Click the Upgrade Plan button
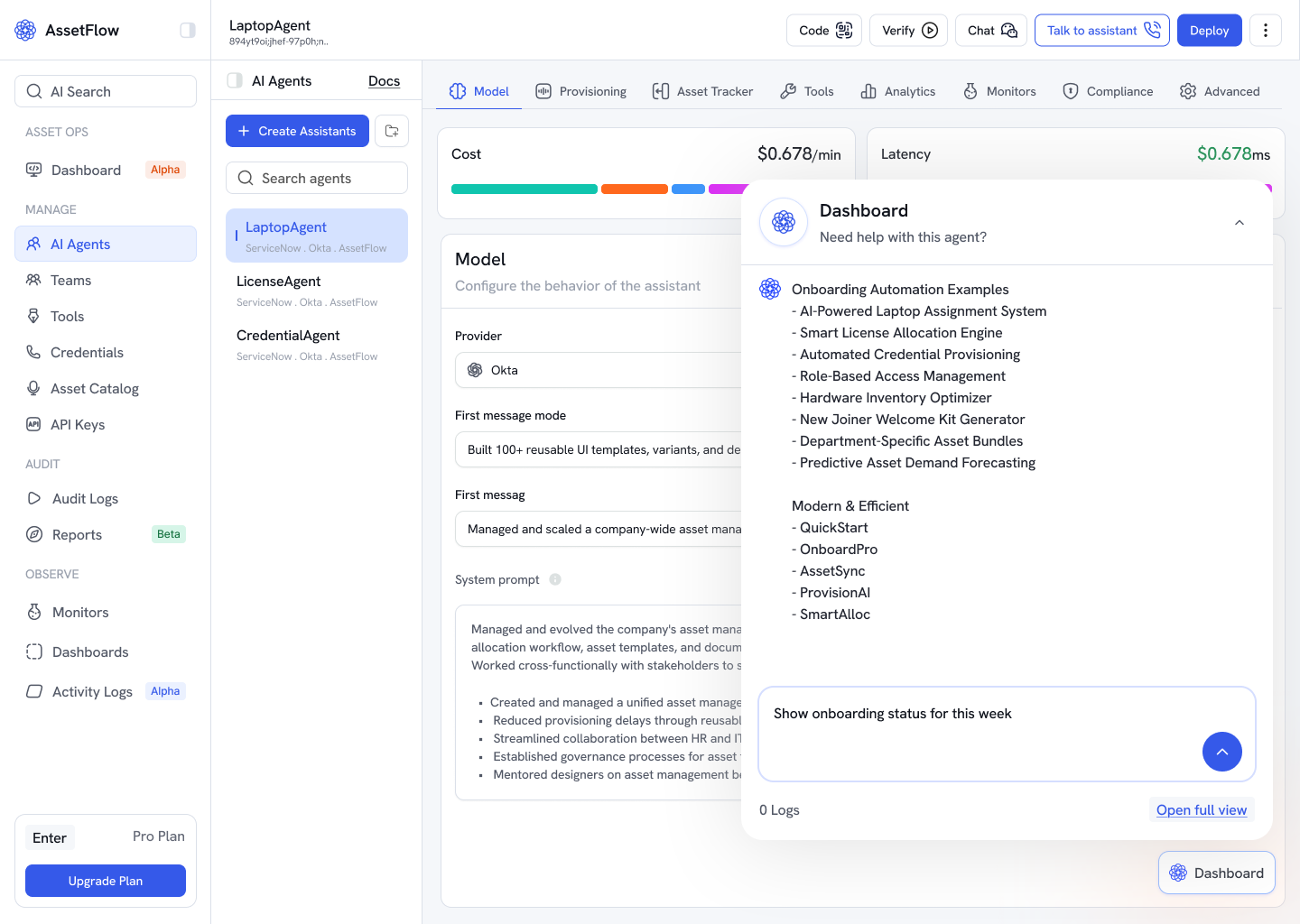The height and width of the screenshot is (924, 1300). click(x=106, y=881)
